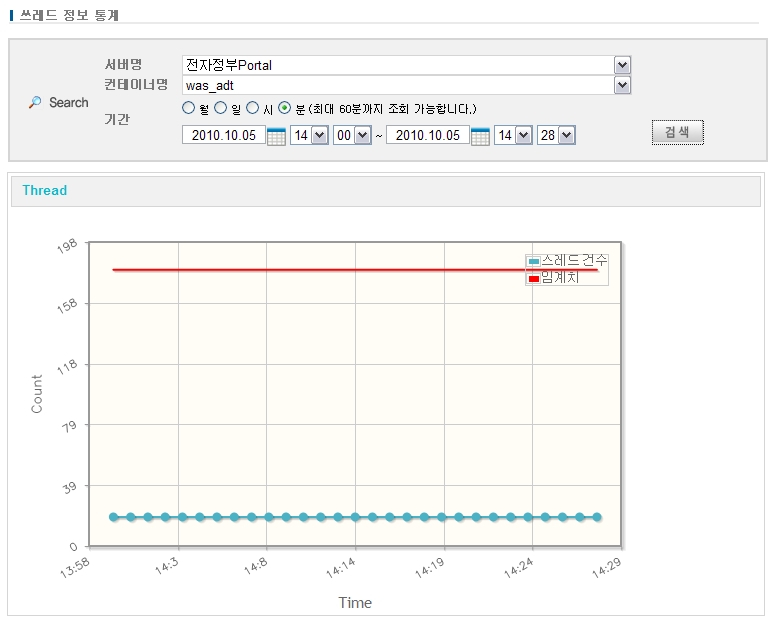Click the start date input field
The image size is (775, 622).
coord(223,135)
